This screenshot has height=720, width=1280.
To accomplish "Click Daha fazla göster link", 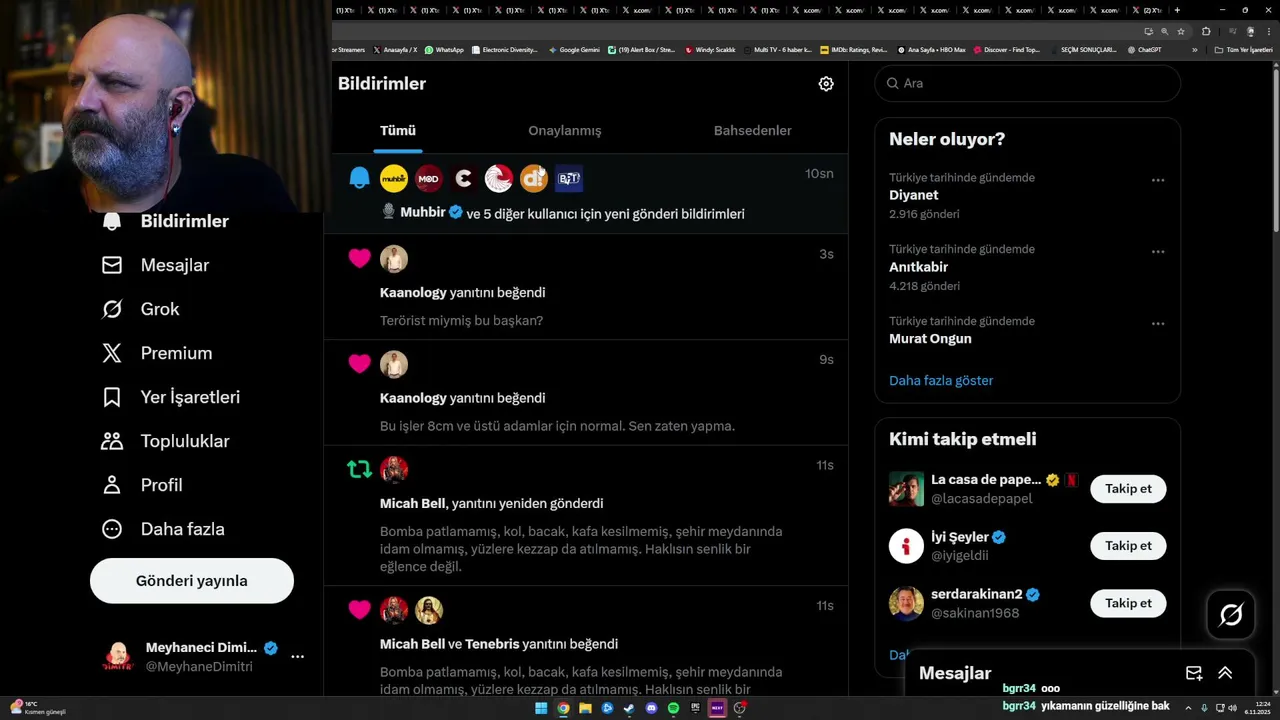I will pos(941,381).
